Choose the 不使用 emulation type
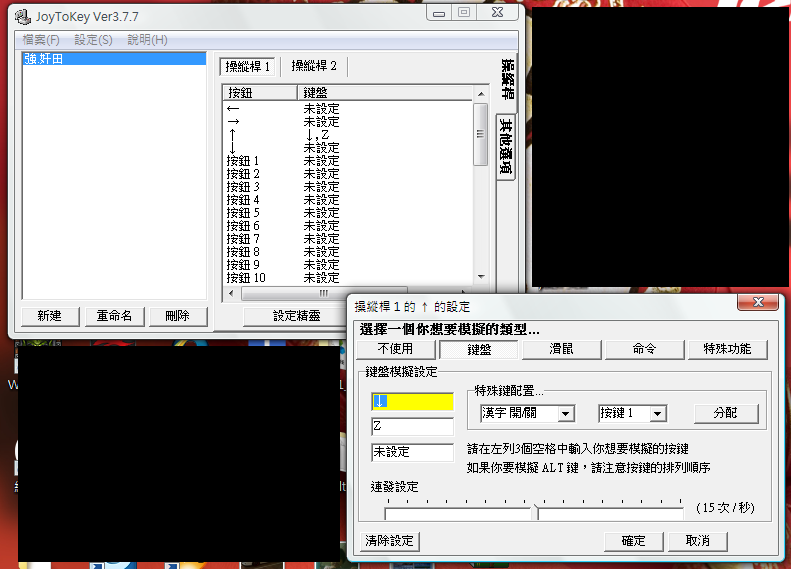This screenshot has width=791, height=569. point(396,349)
